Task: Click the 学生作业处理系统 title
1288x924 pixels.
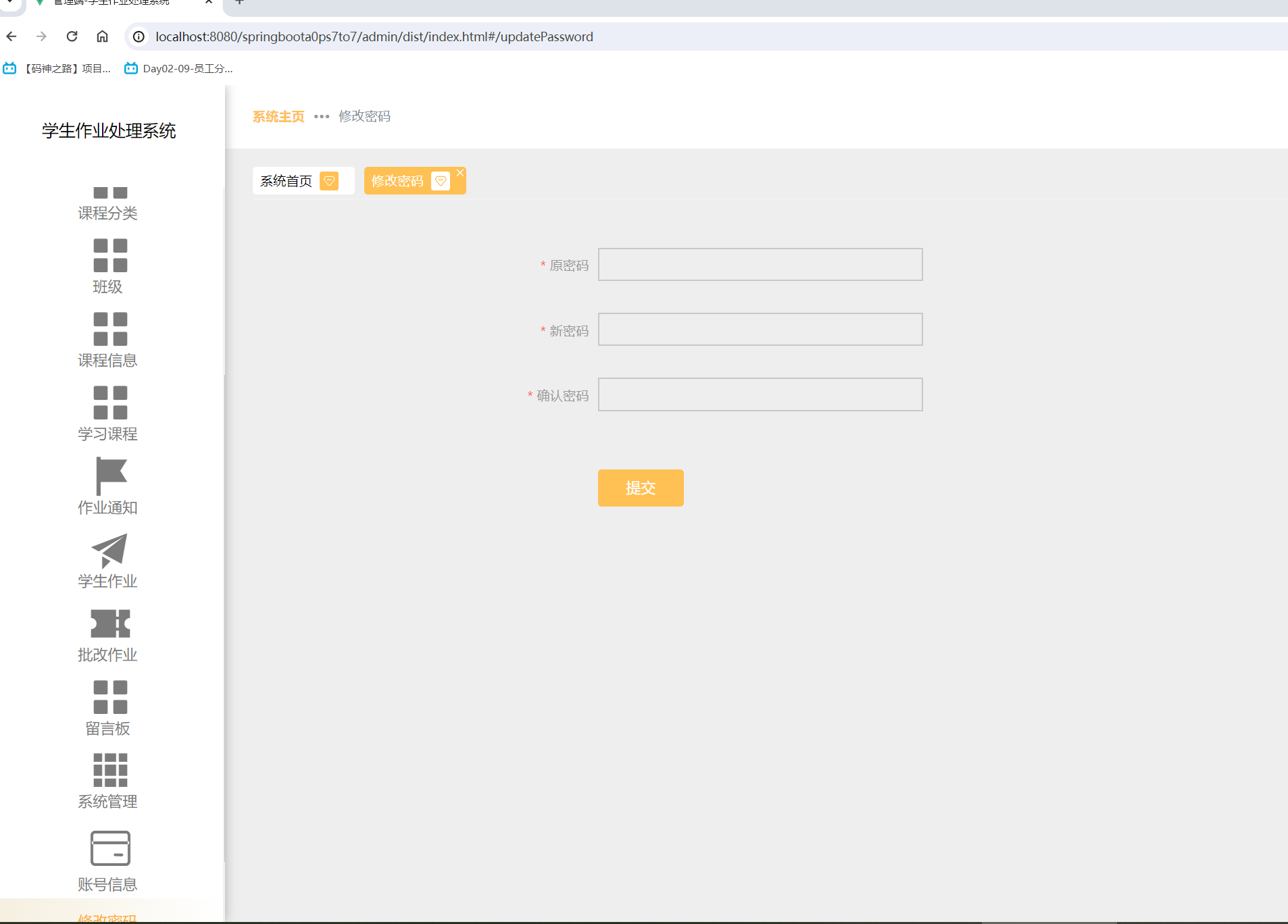Action: click(x=109, y=131)
